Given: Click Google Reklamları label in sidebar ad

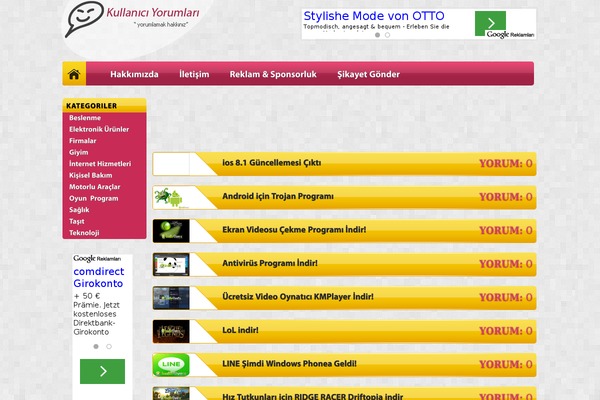Looking at the screenshot, I should (97, 258).
